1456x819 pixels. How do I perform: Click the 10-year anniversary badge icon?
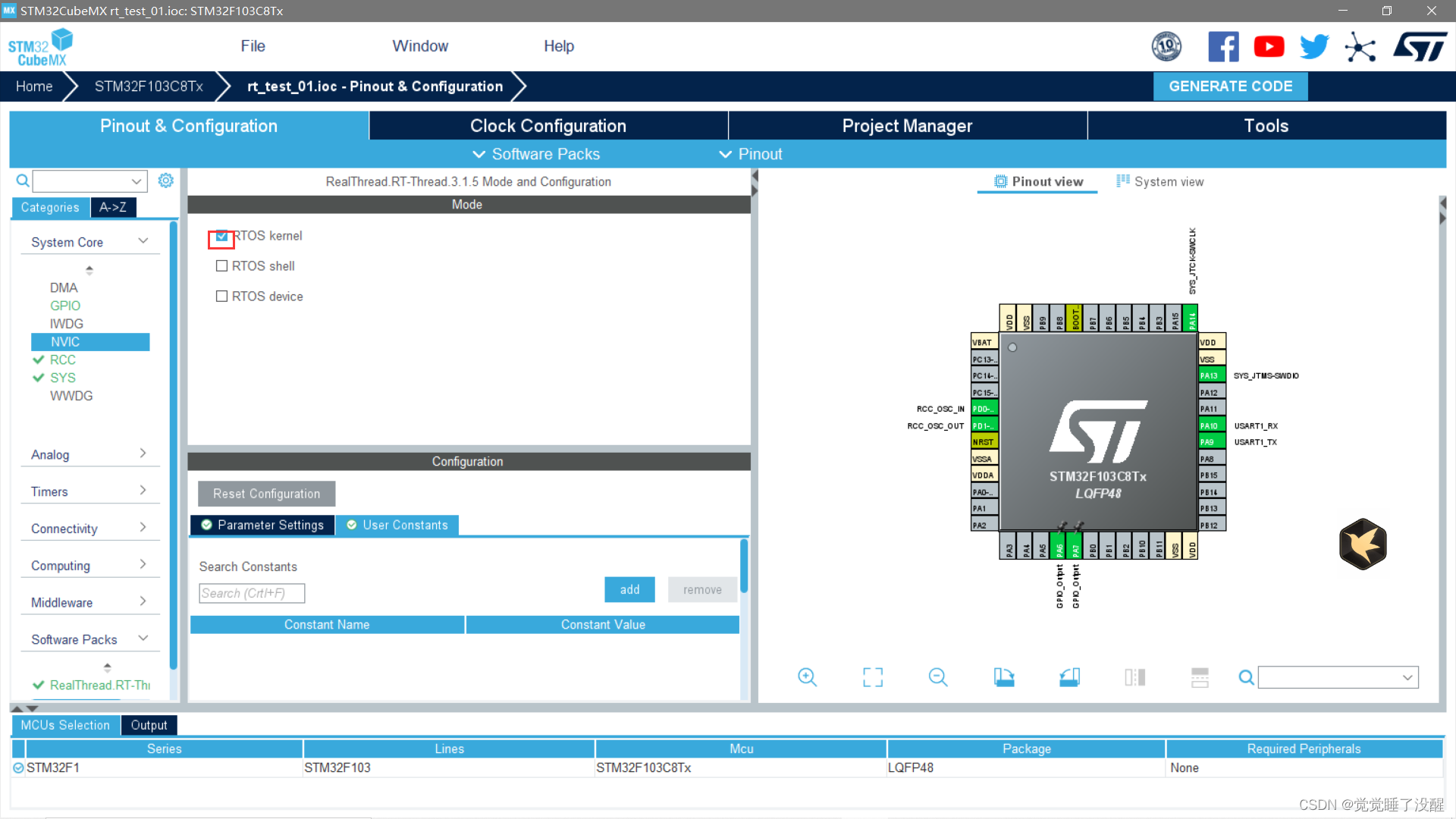click(1166, 47)
